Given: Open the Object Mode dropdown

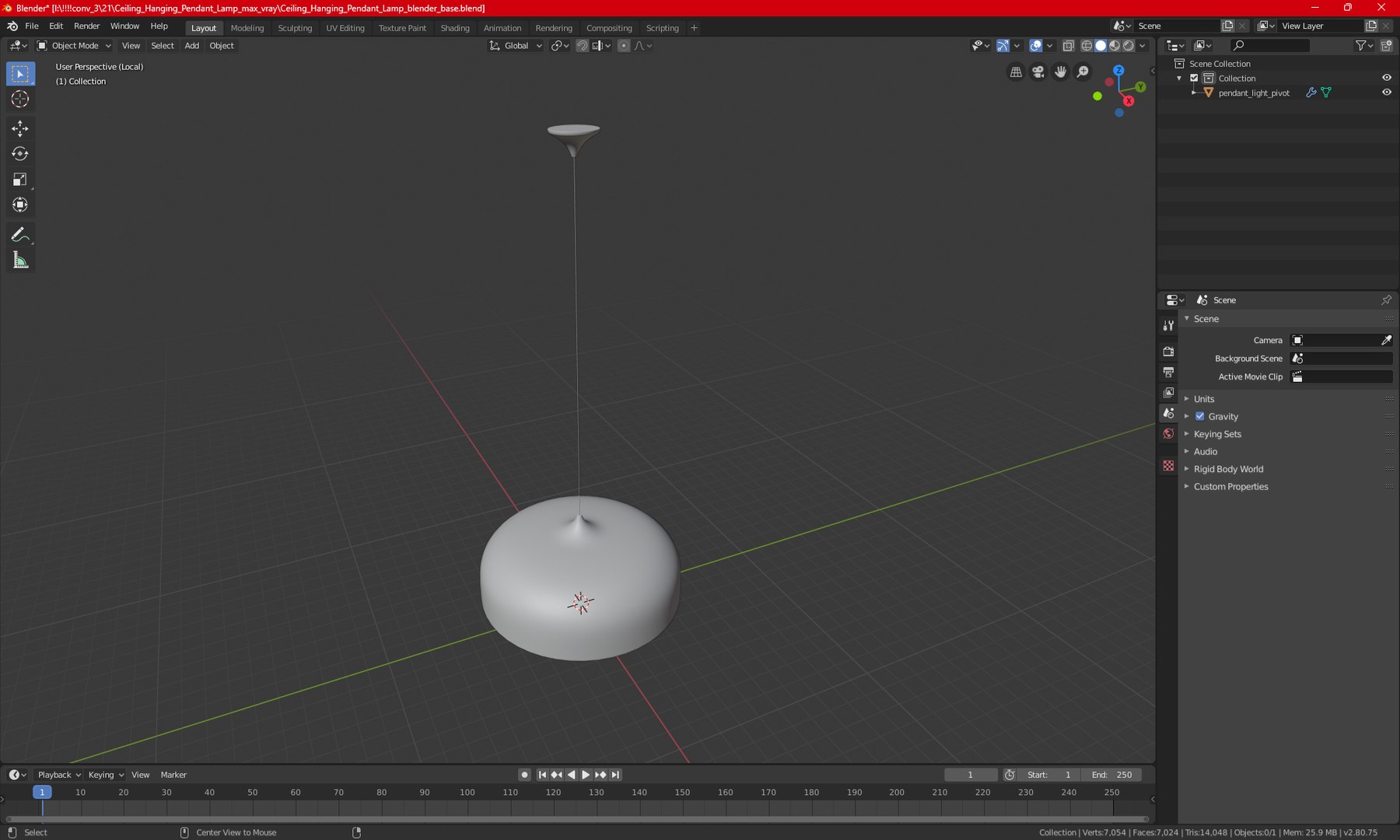Looking at the screenshot, I should [x=75, y=46].
